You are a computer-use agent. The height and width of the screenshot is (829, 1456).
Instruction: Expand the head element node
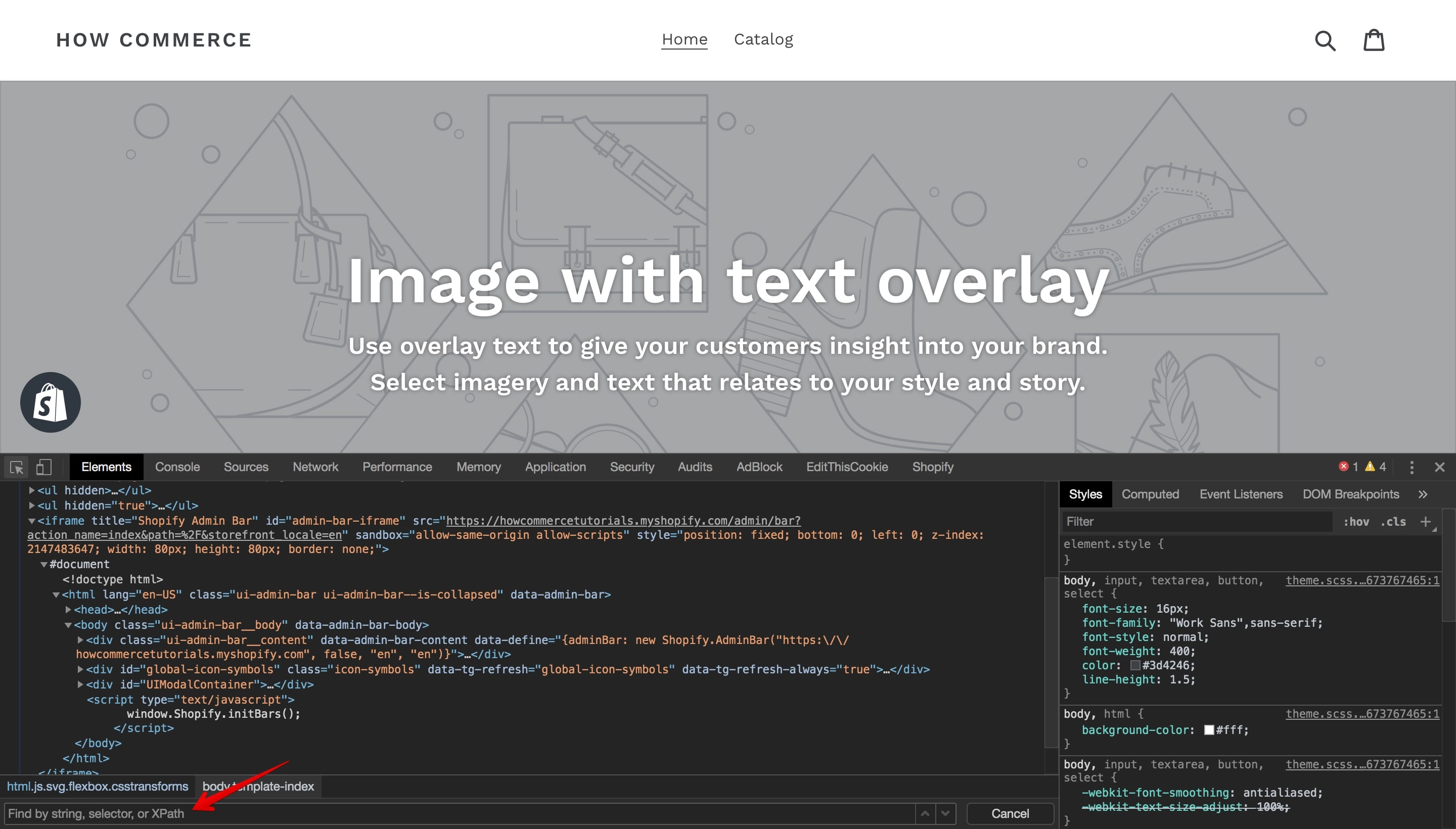[68, 610]
